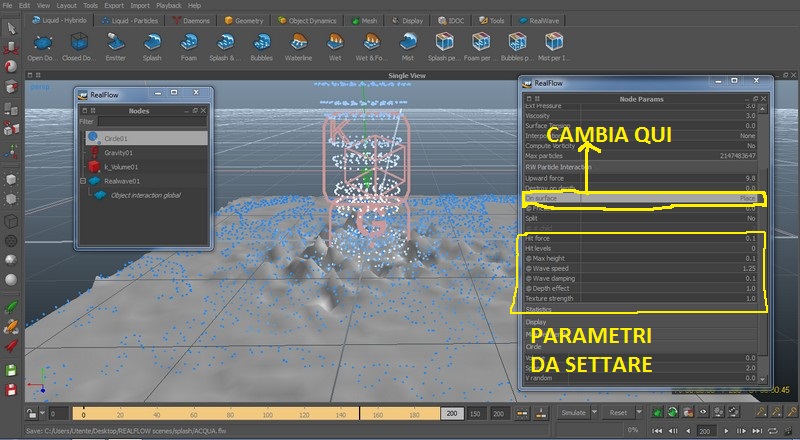Collapse the RW Particle Interaction section
This screenshot has height=440, width=800.
tap(641, 167)
